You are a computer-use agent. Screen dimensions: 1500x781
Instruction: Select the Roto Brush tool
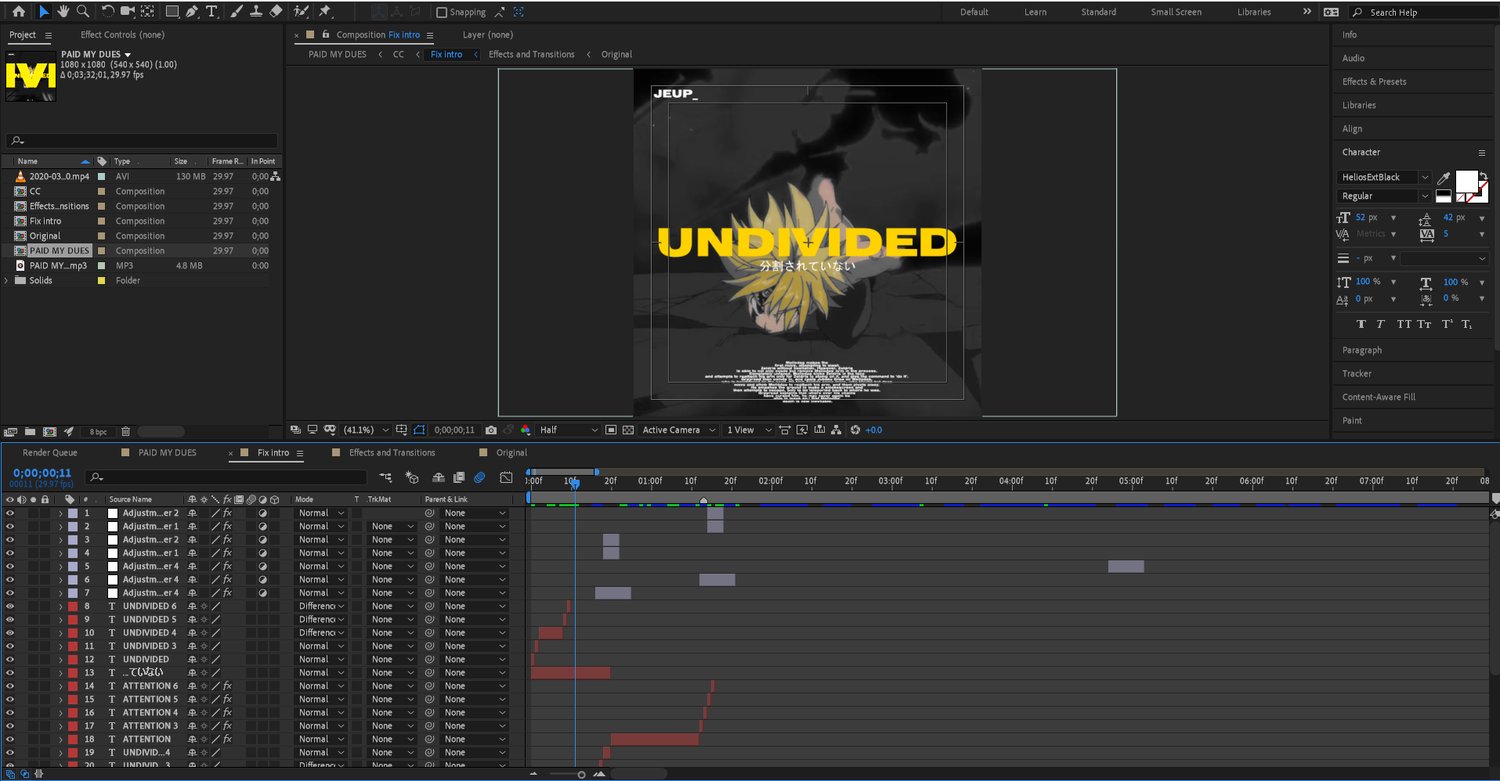(303, 11)
